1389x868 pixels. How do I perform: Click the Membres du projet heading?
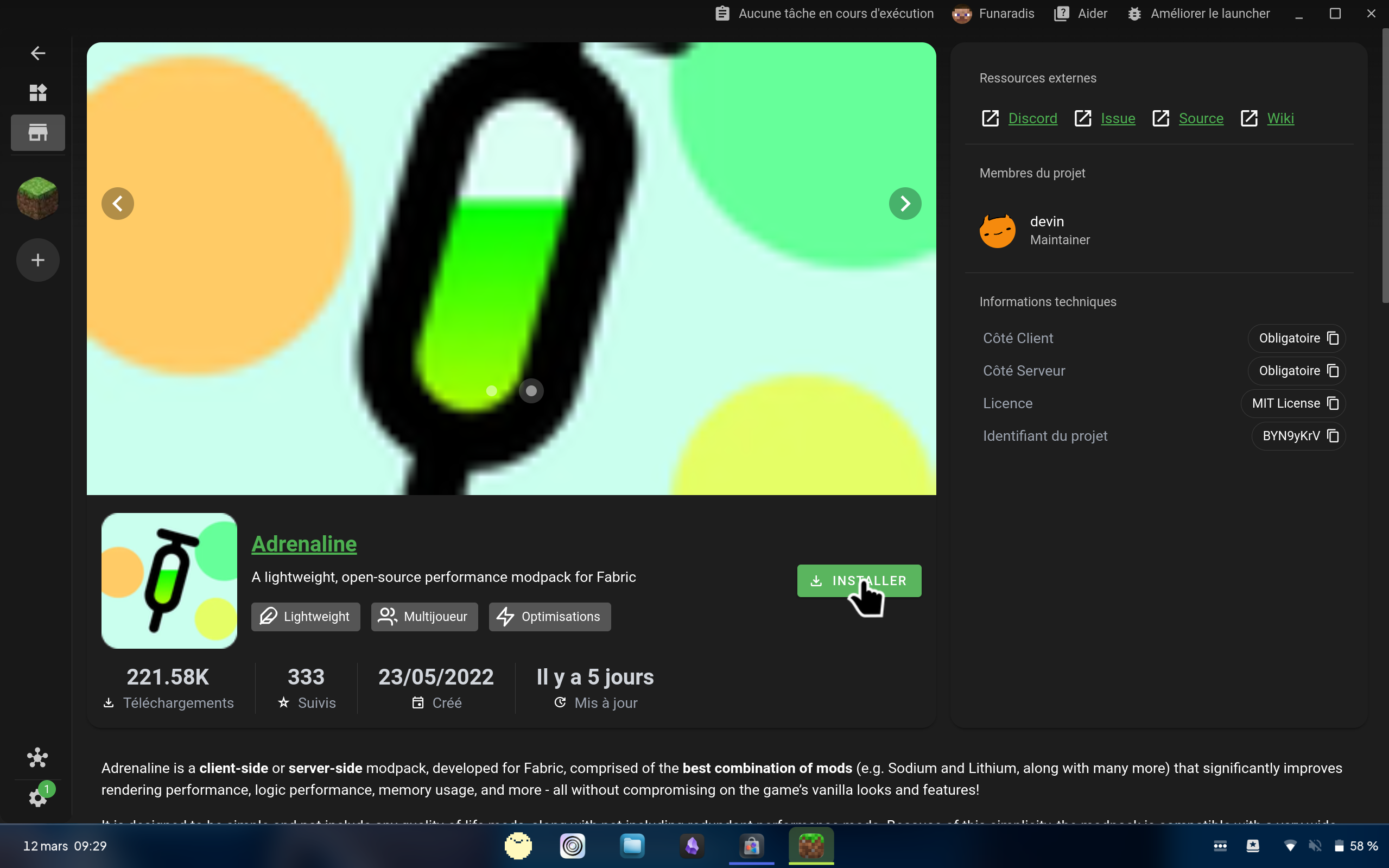tap(1032, 173)
